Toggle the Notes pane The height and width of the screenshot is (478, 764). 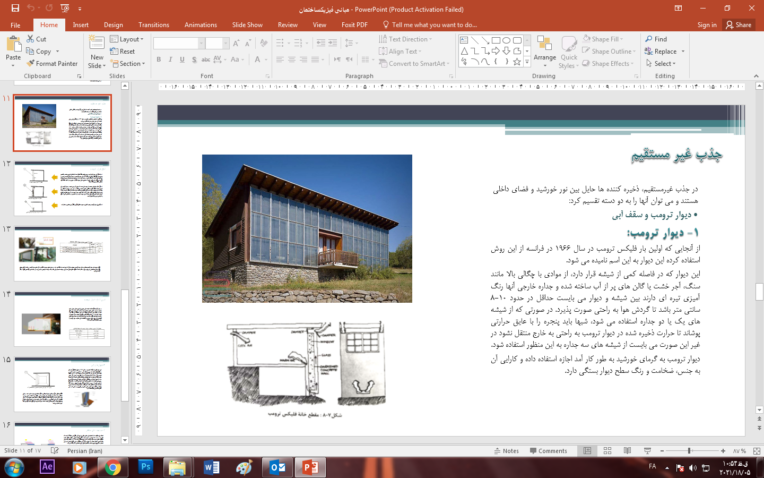(x=509, y=451)
